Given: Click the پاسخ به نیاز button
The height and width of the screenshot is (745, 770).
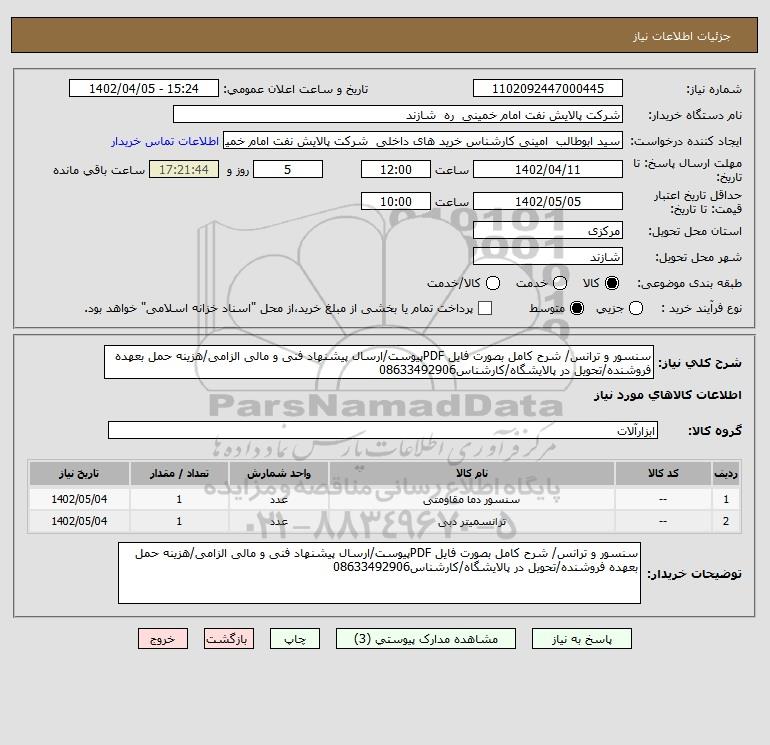Looking at the screenshot, I should coord(581,639).
